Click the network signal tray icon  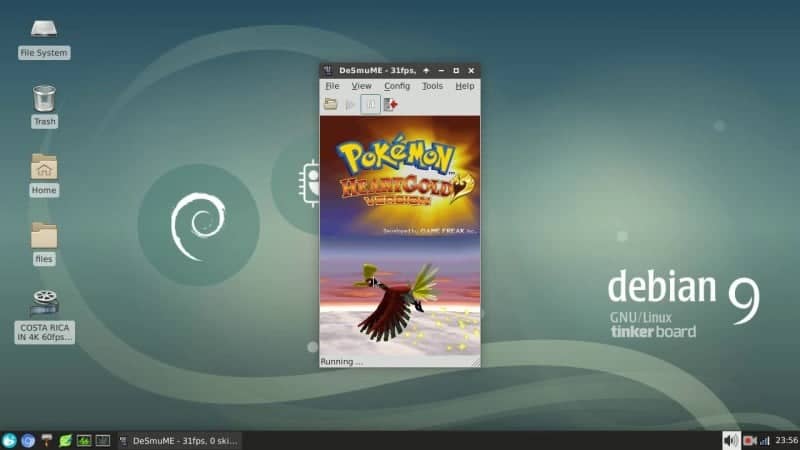click(x=765, y=440)
